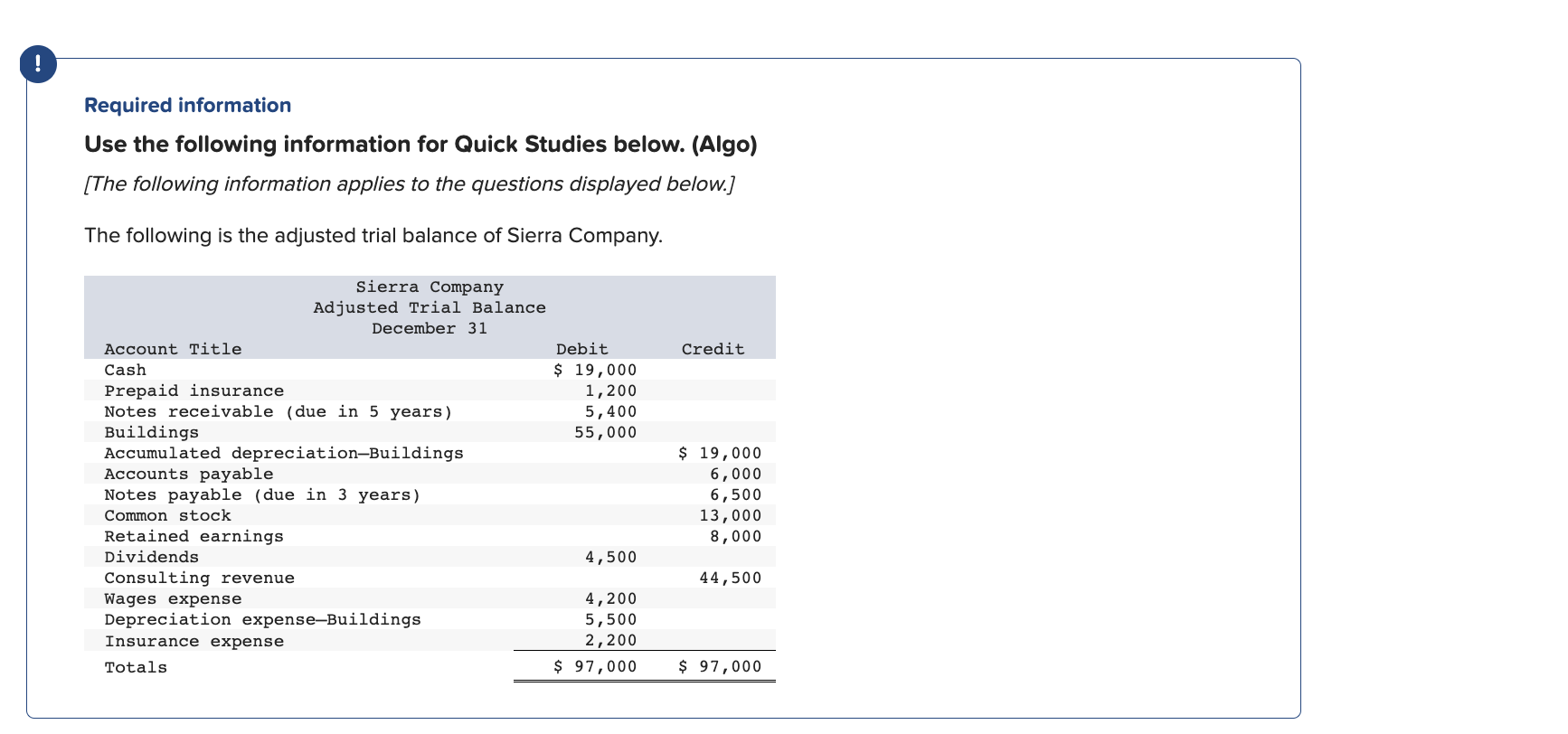Select the 'Accounts payable' account label
1568x734 pixels.
point(188,474)
